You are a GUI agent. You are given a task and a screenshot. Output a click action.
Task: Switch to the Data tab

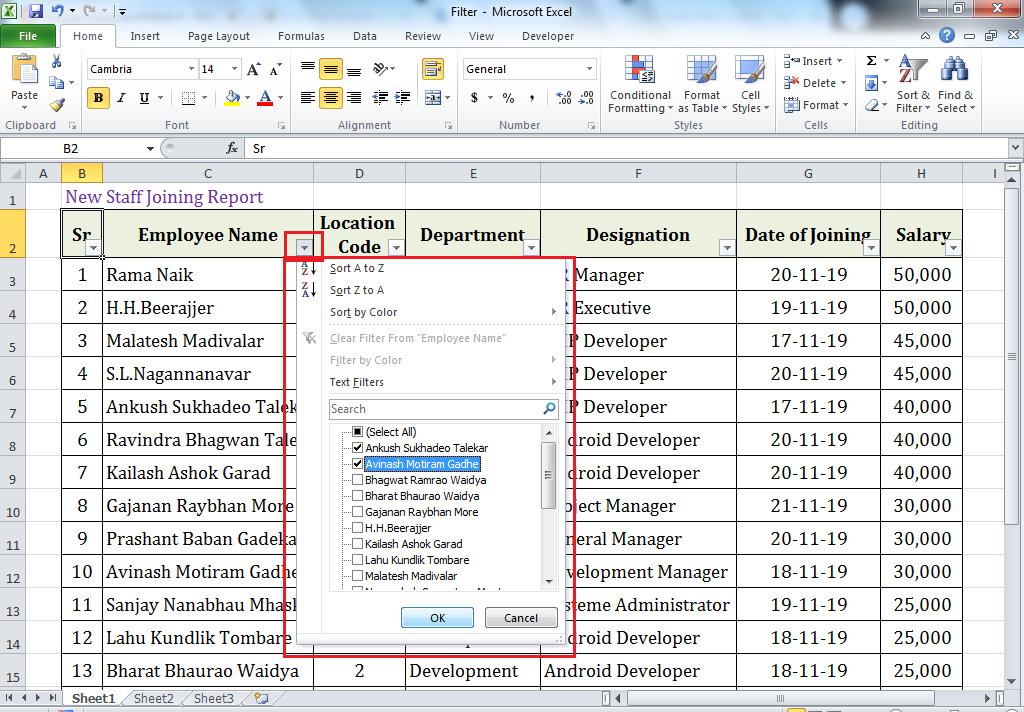click(364, 37)
